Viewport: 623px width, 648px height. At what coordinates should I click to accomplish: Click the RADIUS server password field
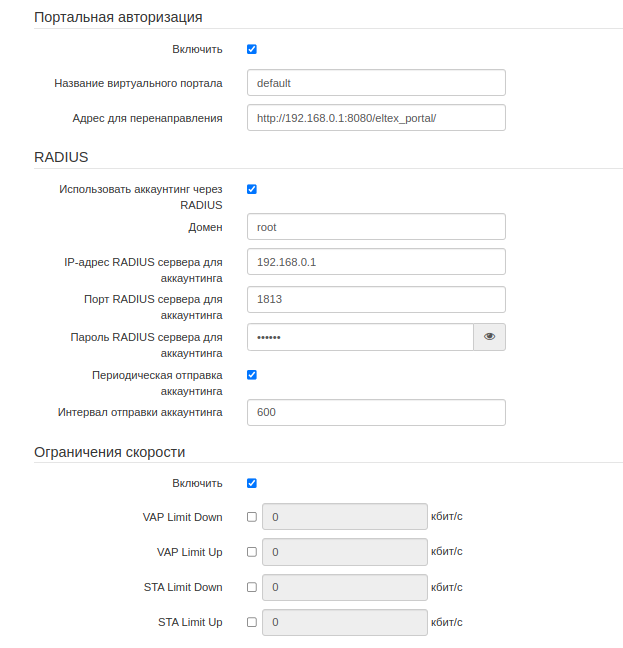(x=360, y=337)
